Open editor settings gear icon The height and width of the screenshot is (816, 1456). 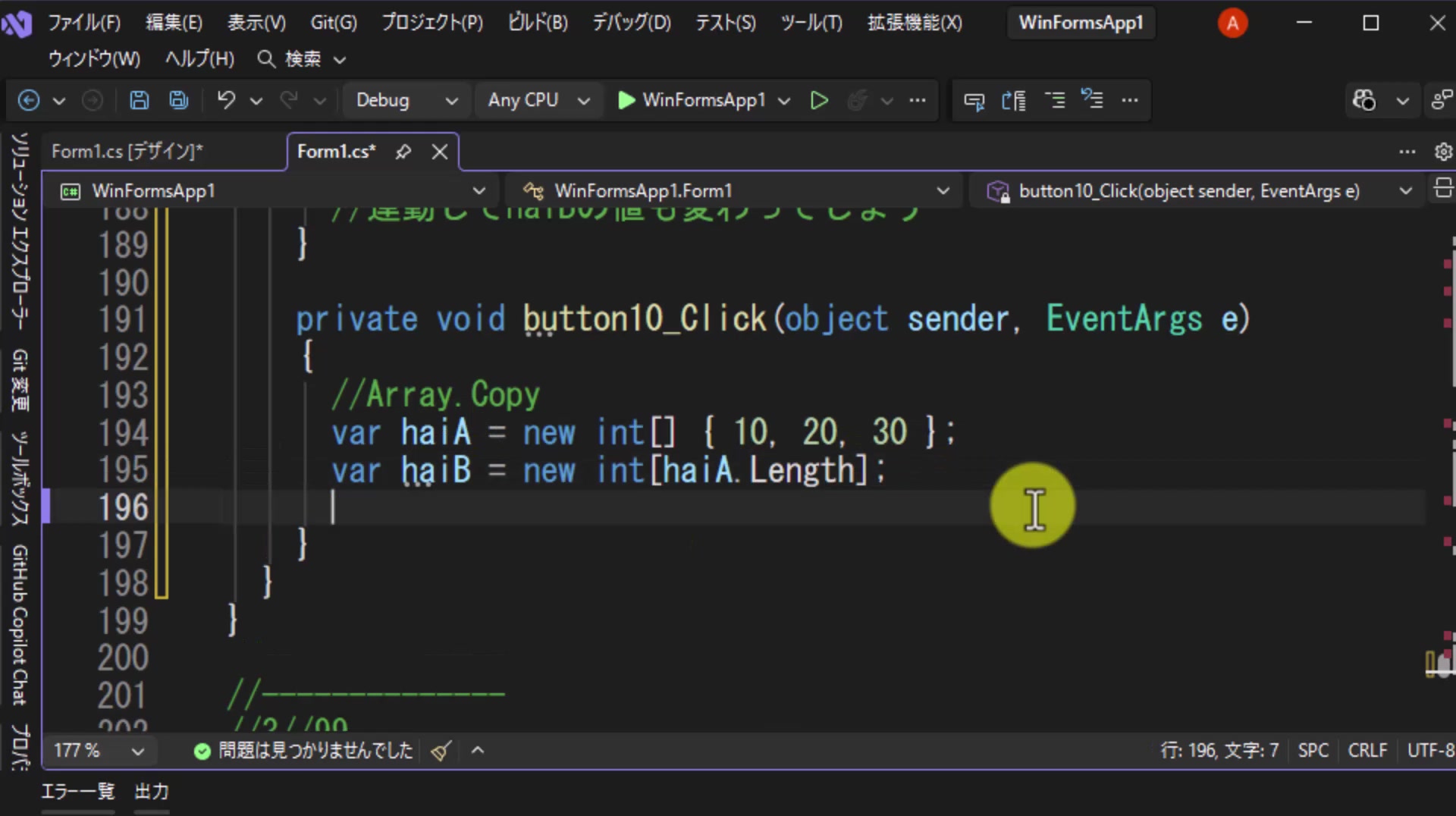point(1443,152)
